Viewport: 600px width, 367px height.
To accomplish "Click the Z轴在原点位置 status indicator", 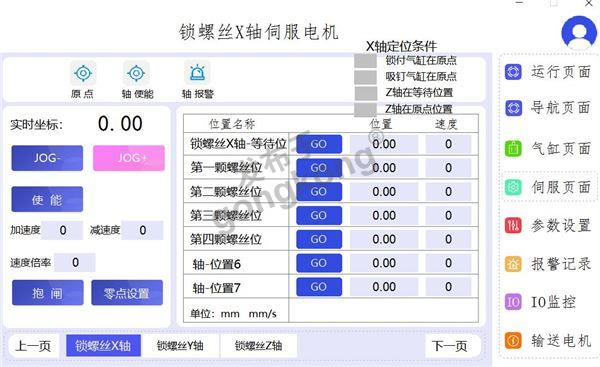I will pos(365,109).
